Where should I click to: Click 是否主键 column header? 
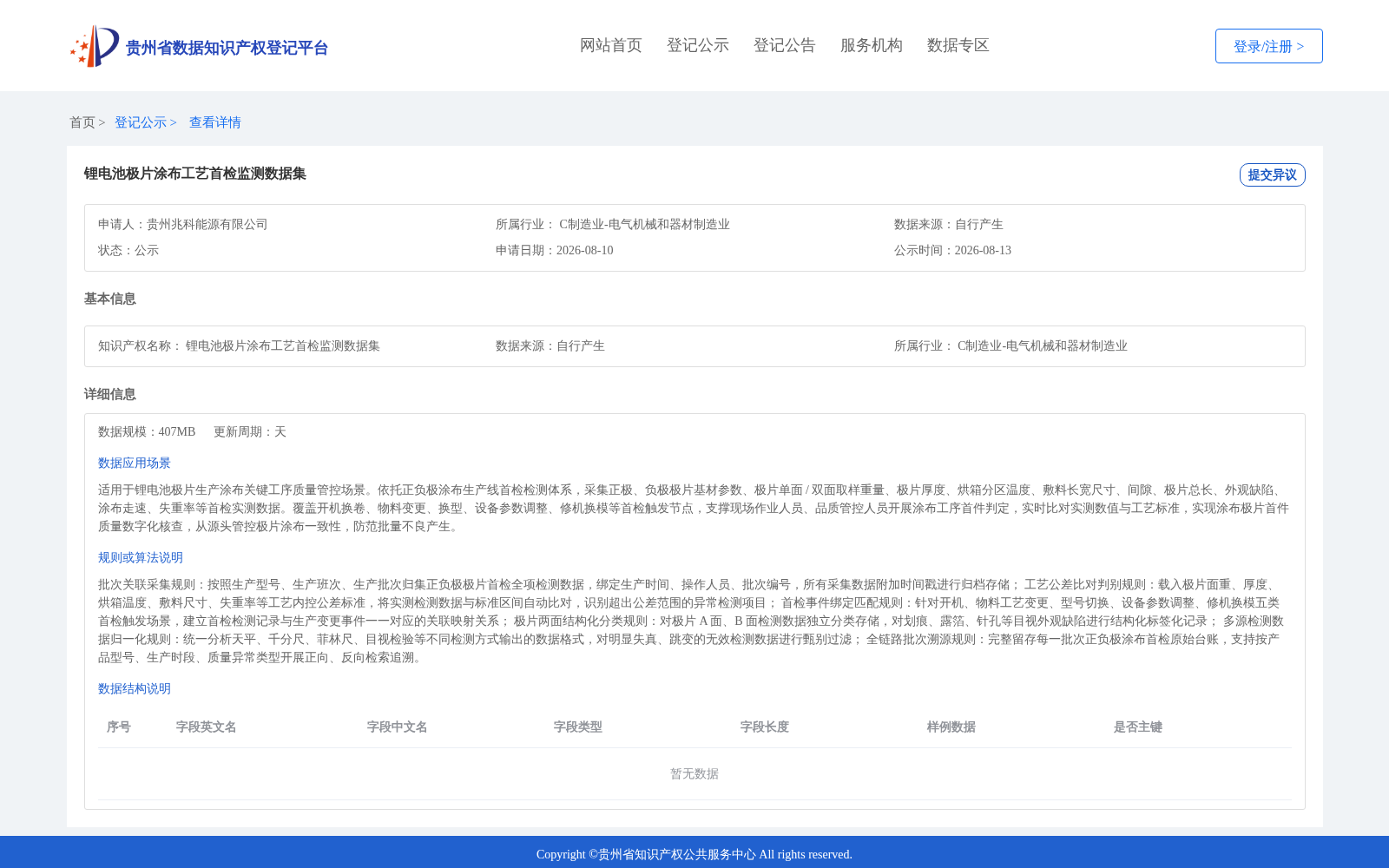click(x=1138, y=727)
